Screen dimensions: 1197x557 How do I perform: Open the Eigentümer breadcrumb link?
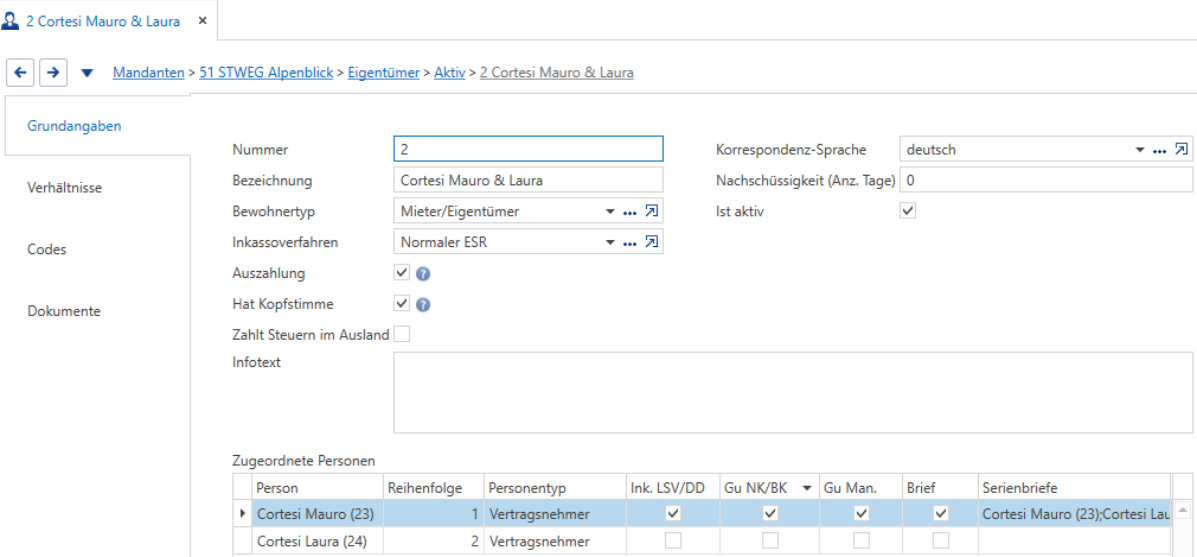[x=384, y=72]
